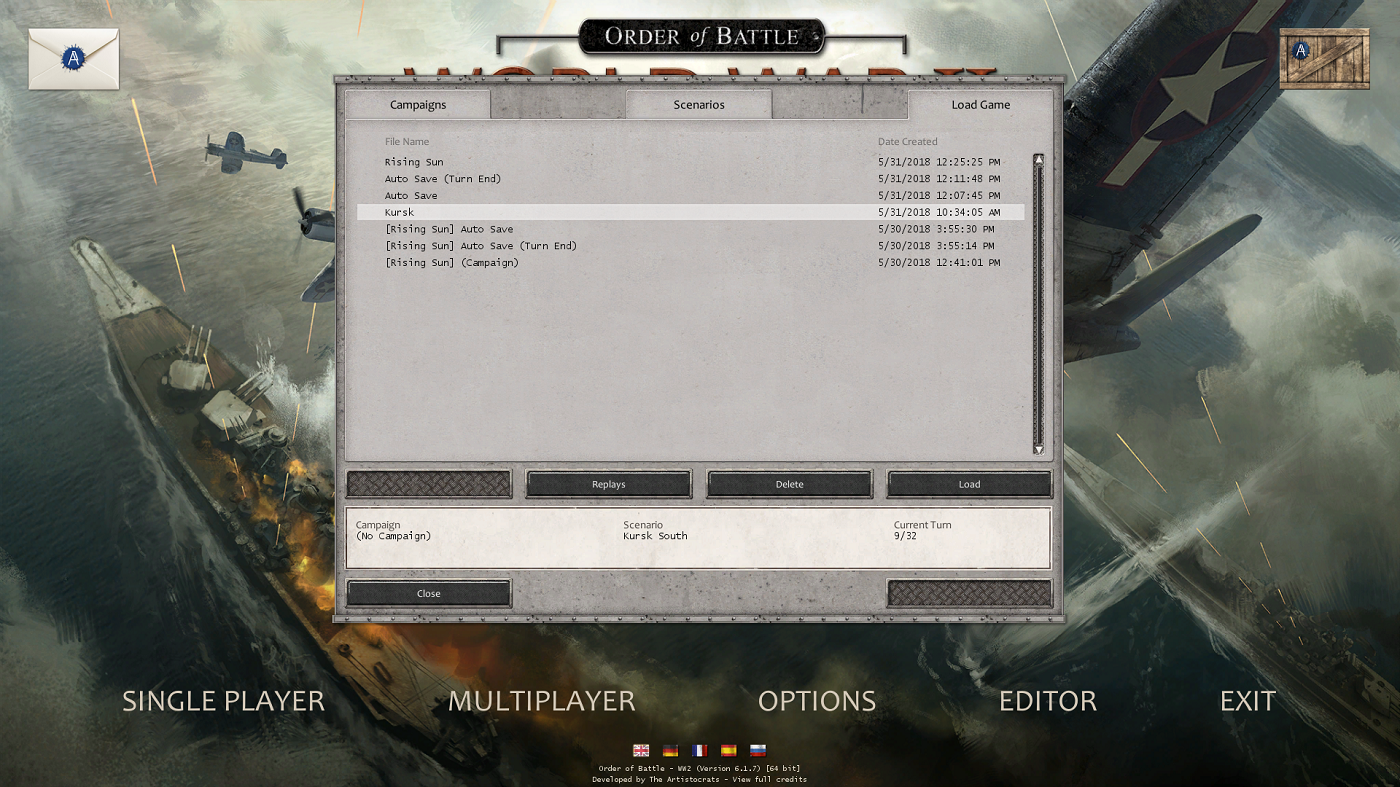The height and width of the screenshot is (787, 1400).
Task: Select '[Rising Sun] Auto Save (Turn End)' row
Action: coord(690,246)
